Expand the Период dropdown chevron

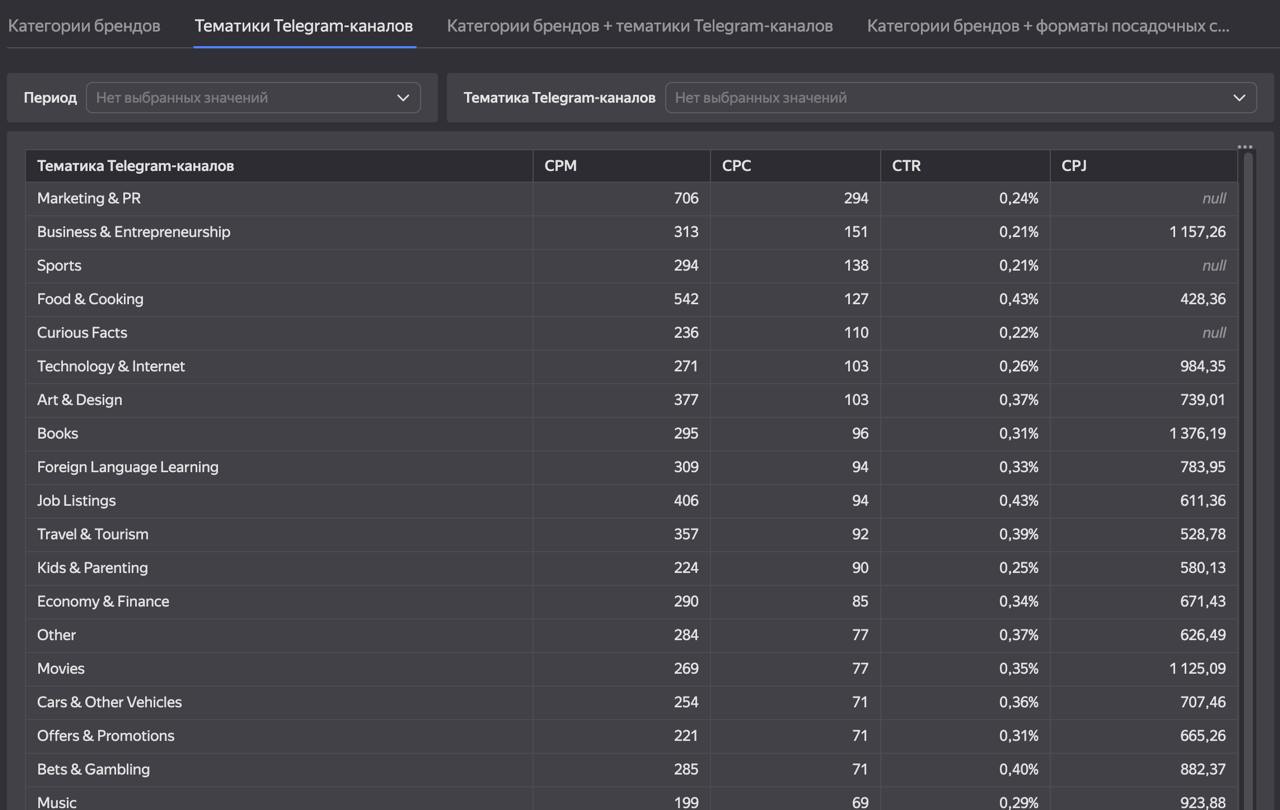point(403,98)
